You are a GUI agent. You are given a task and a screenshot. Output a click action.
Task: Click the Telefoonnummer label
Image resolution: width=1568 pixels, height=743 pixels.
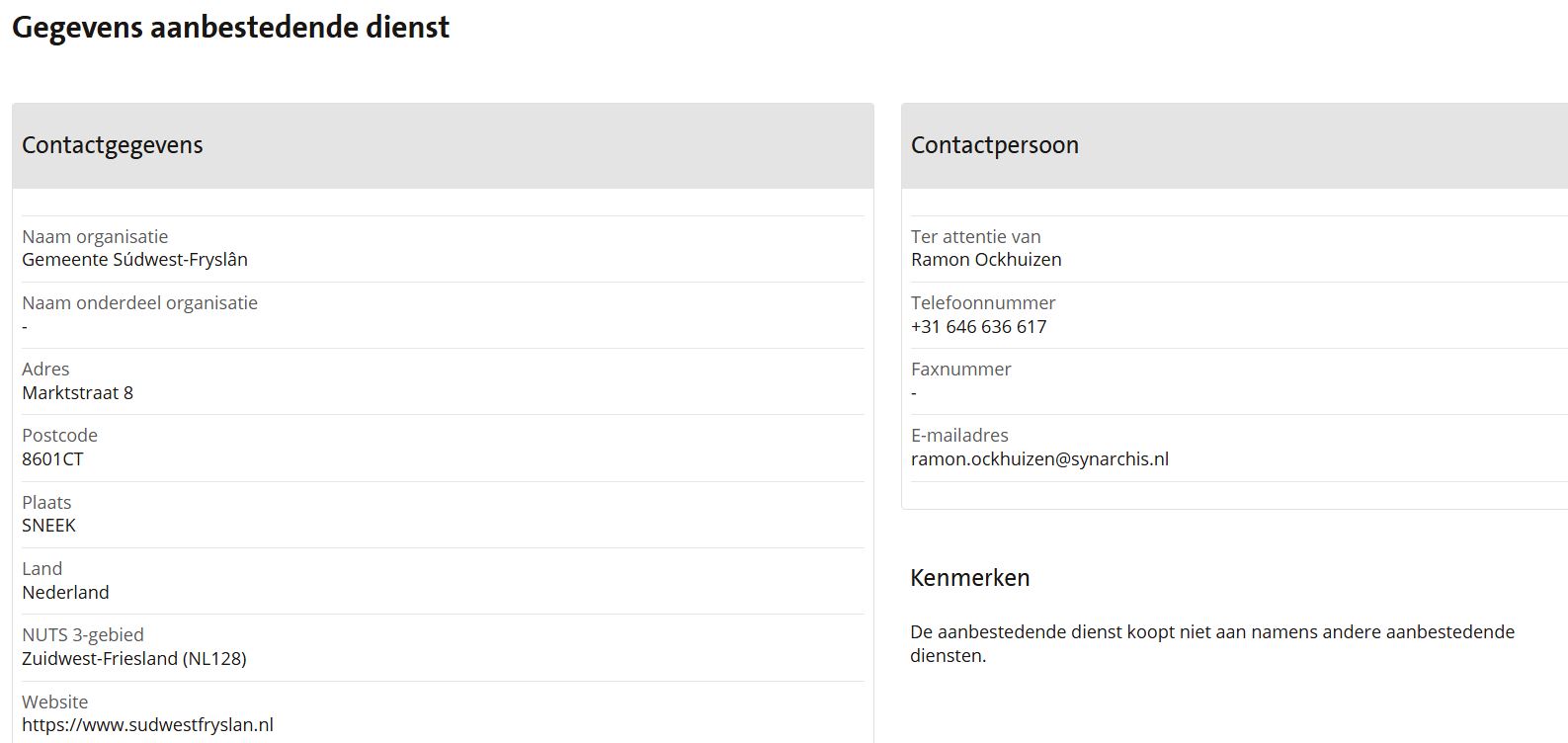tap(983, 302)
